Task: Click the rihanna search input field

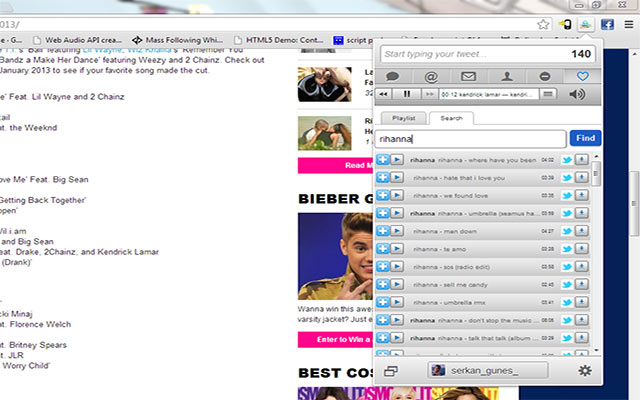Action: point(470,139)
